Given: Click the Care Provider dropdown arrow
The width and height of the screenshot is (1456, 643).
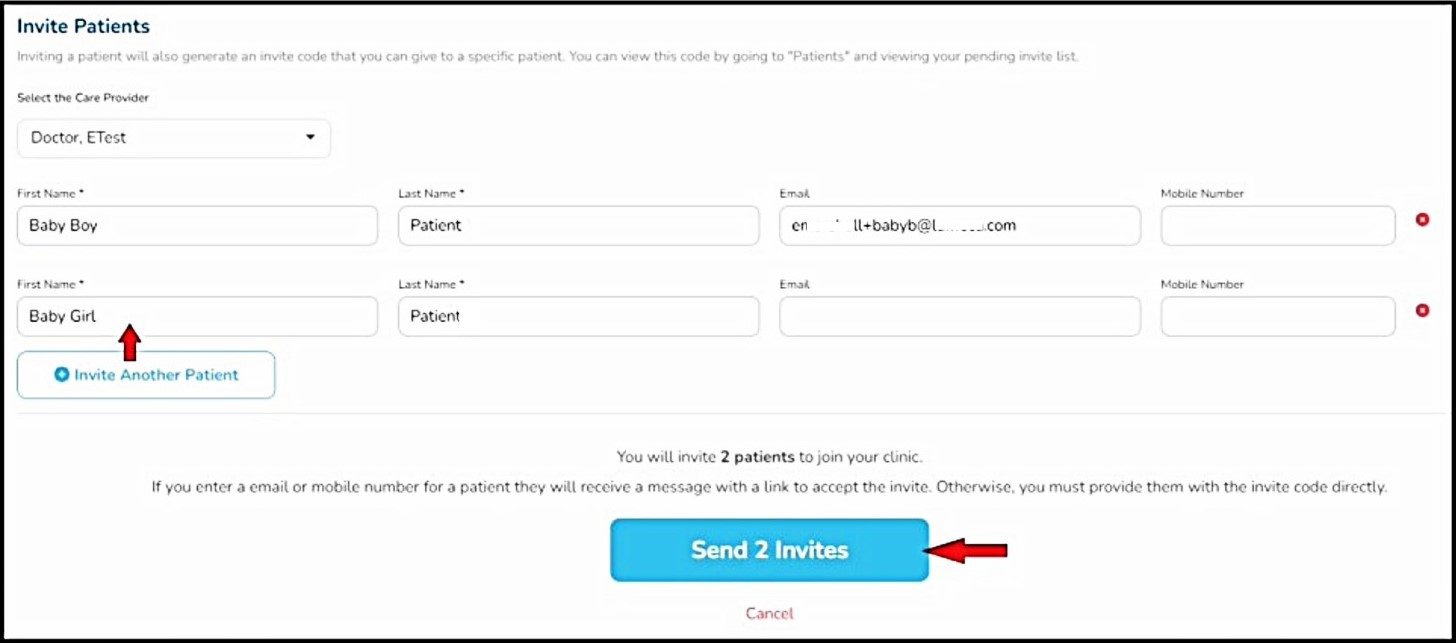Looking at the screenshot, I should [310, 137].
